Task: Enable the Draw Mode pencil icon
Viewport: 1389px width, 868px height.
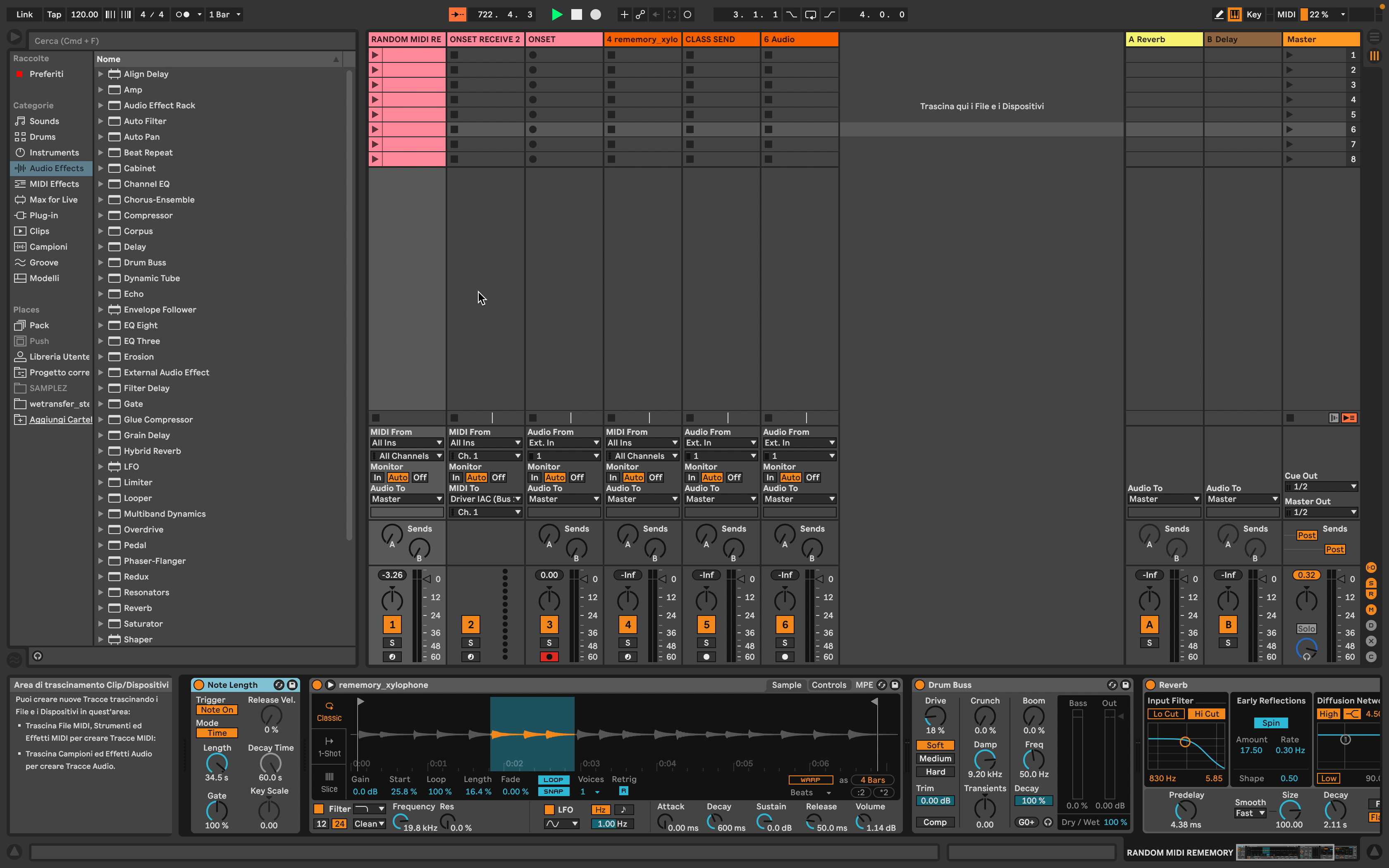Action: (x=1219, y=14)
